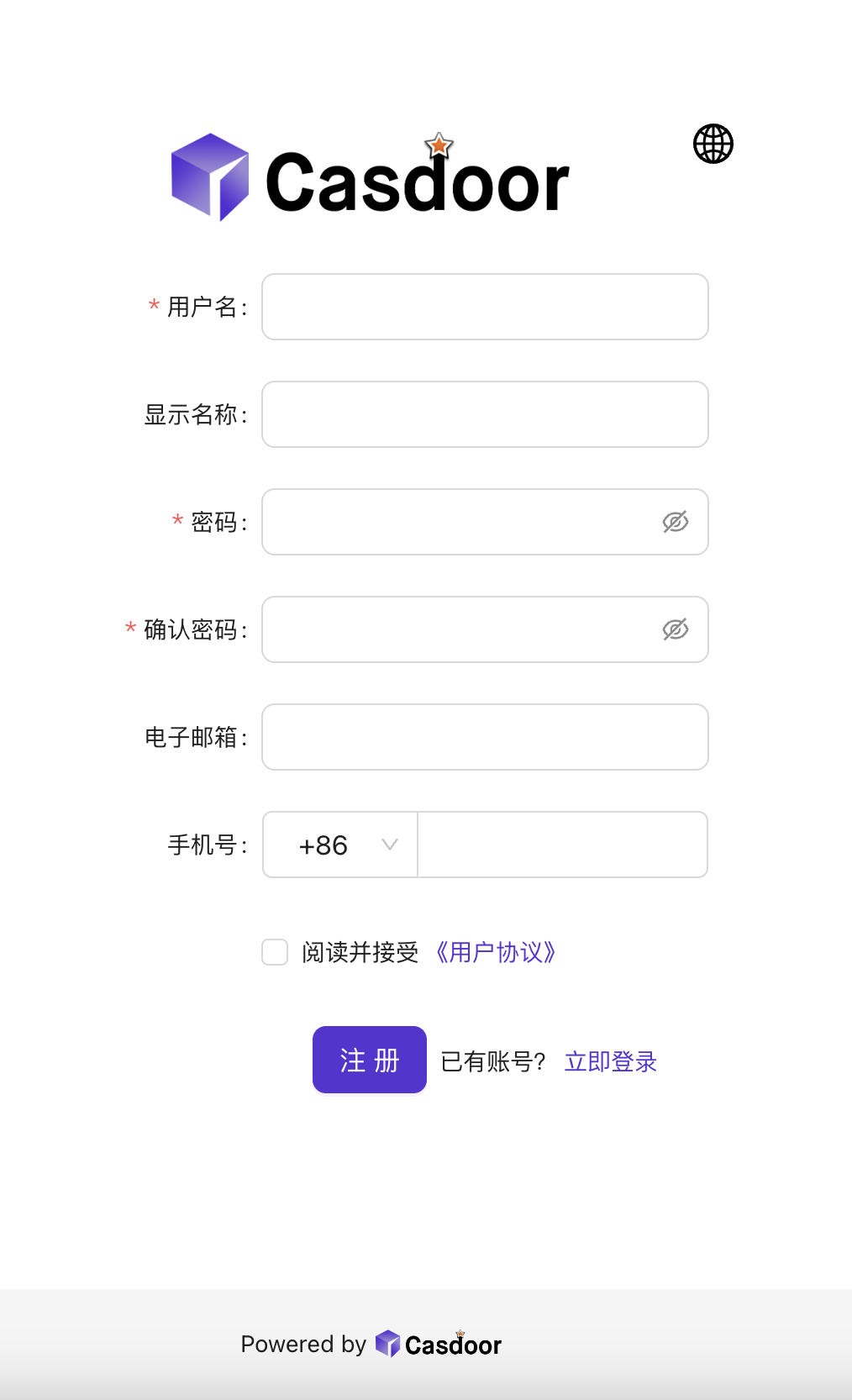The height and width of the screenshot is (1400, 852).
Task: Click the 用户名 username input field
Action: [485, 307]
